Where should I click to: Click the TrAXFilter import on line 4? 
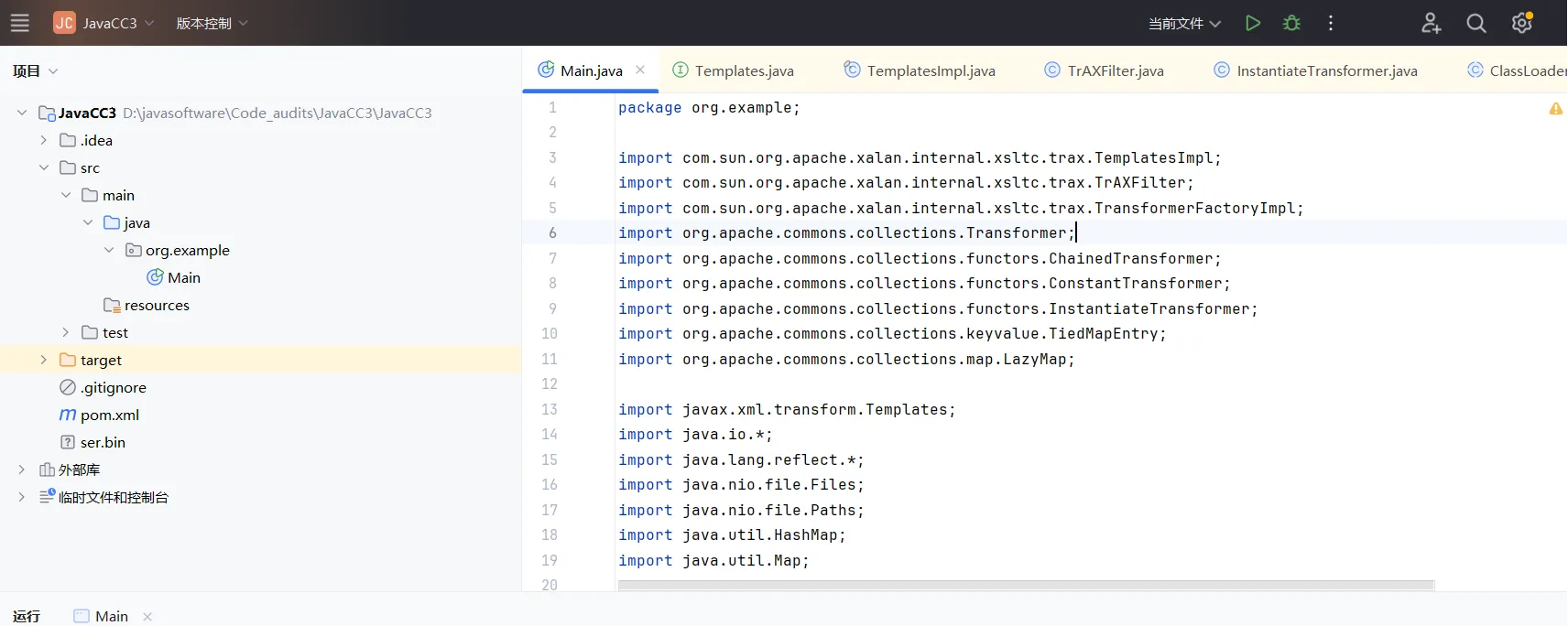(906, 182)
